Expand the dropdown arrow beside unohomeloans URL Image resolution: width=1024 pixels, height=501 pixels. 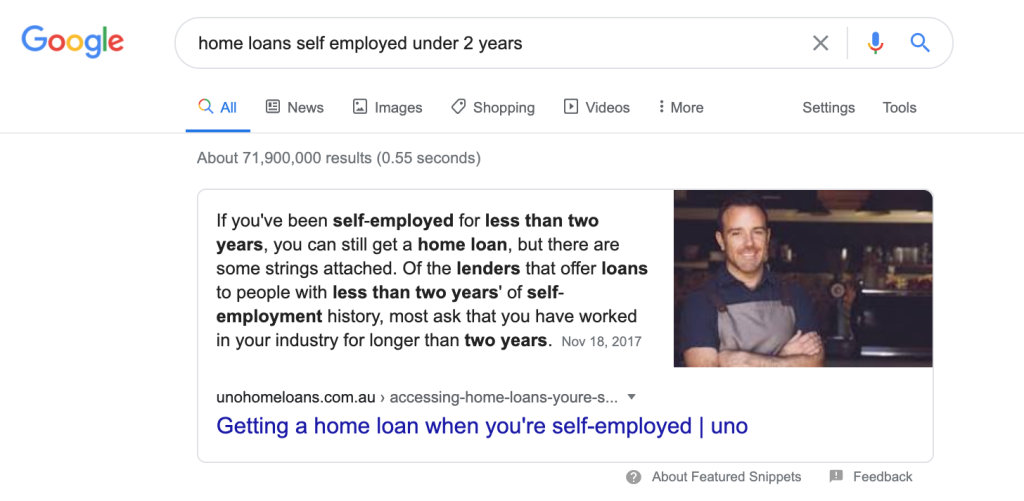(631, 397)
